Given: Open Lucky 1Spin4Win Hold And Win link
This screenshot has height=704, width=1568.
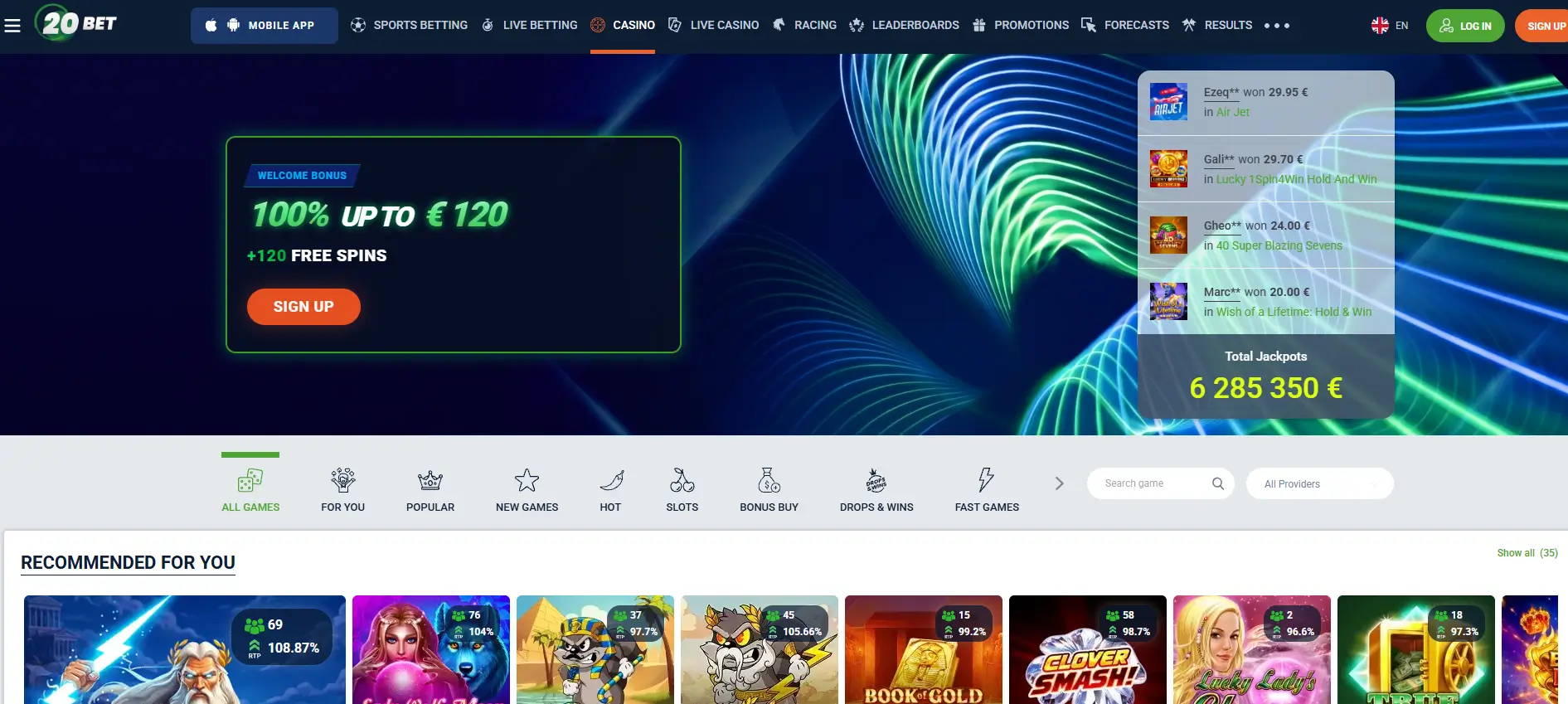Looking at the screenshot, I should point(1296,179).
